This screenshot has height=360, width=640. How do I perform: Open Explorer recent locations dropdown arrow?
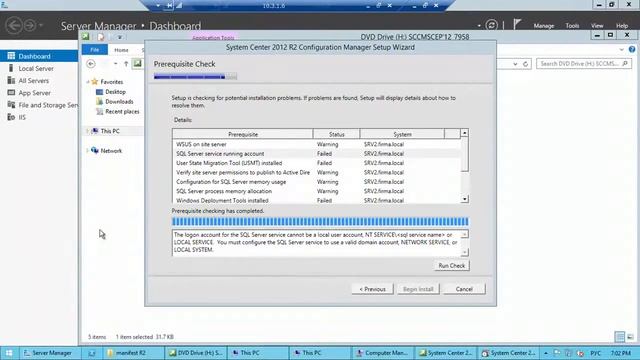(116, 64)
